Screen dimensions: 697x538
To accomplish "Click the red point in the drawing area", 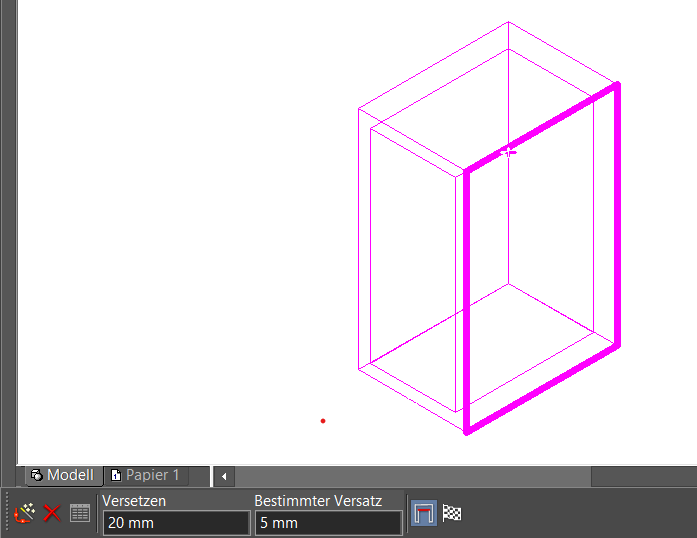I will point(323,421).
